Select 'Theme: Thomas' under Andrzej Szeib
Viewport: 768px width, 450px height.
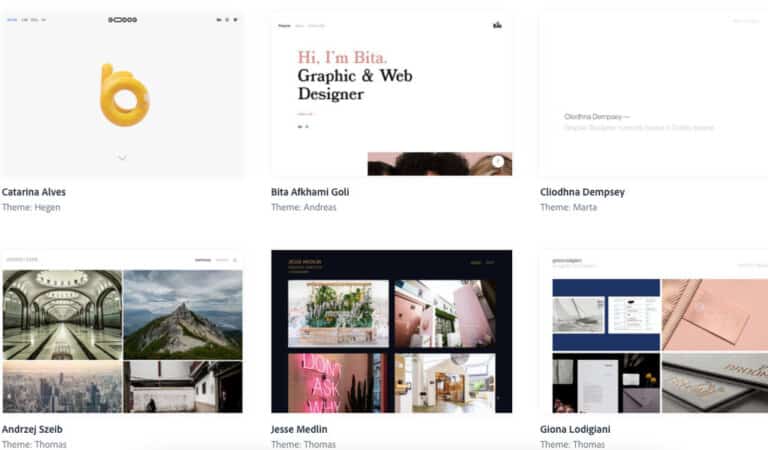click(34, 444)
